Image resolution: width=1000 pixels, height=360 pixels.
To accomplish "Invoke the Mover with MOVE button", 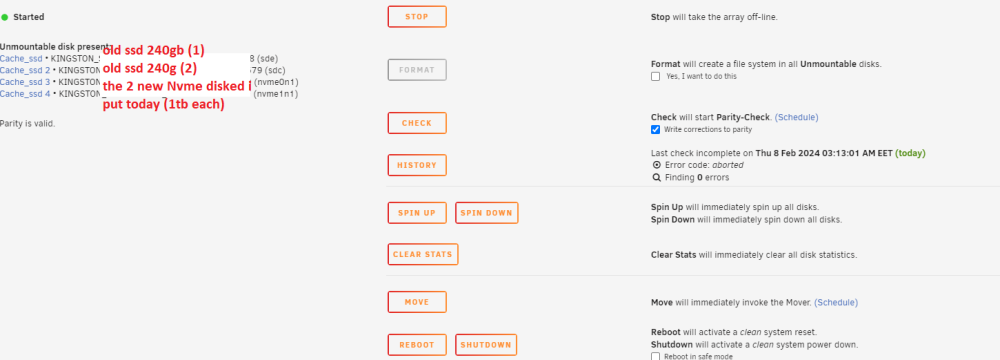I will pos(417,302).
